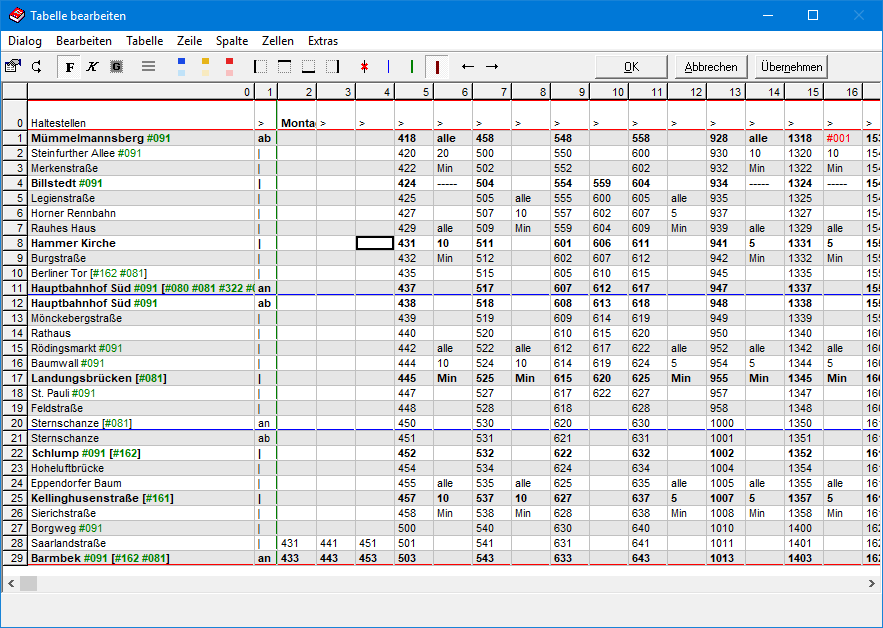
Task: Click the Abbrechen button
Action: click(x=711, y=67)
